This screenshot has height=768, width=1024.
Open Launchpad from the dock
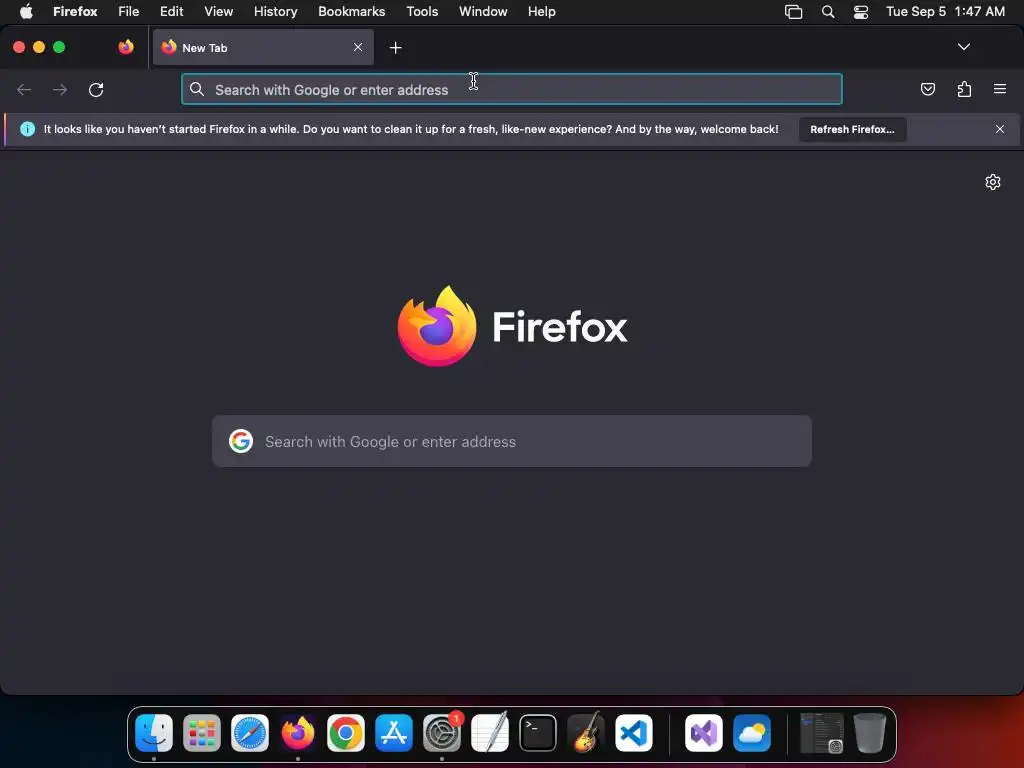click(x=202, y=733)
